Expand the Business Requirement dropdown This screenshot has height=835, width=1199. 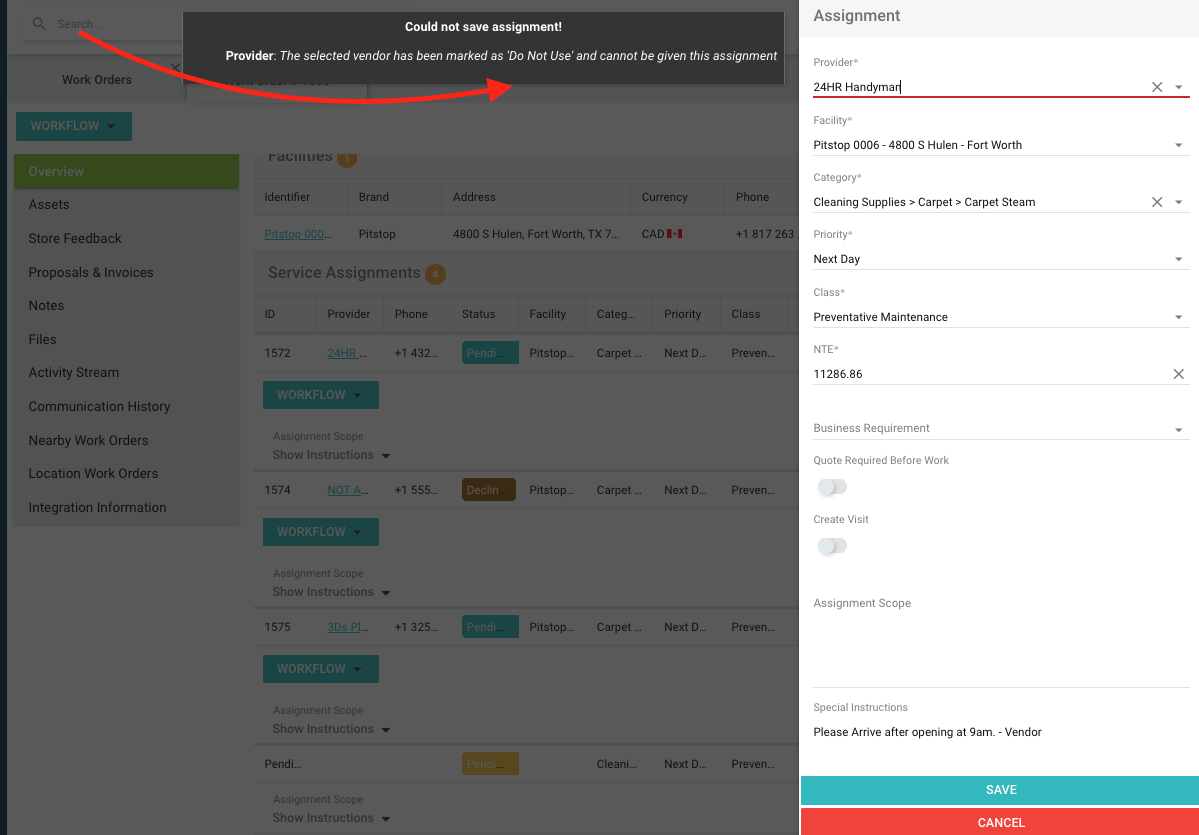pos(1179,429)
